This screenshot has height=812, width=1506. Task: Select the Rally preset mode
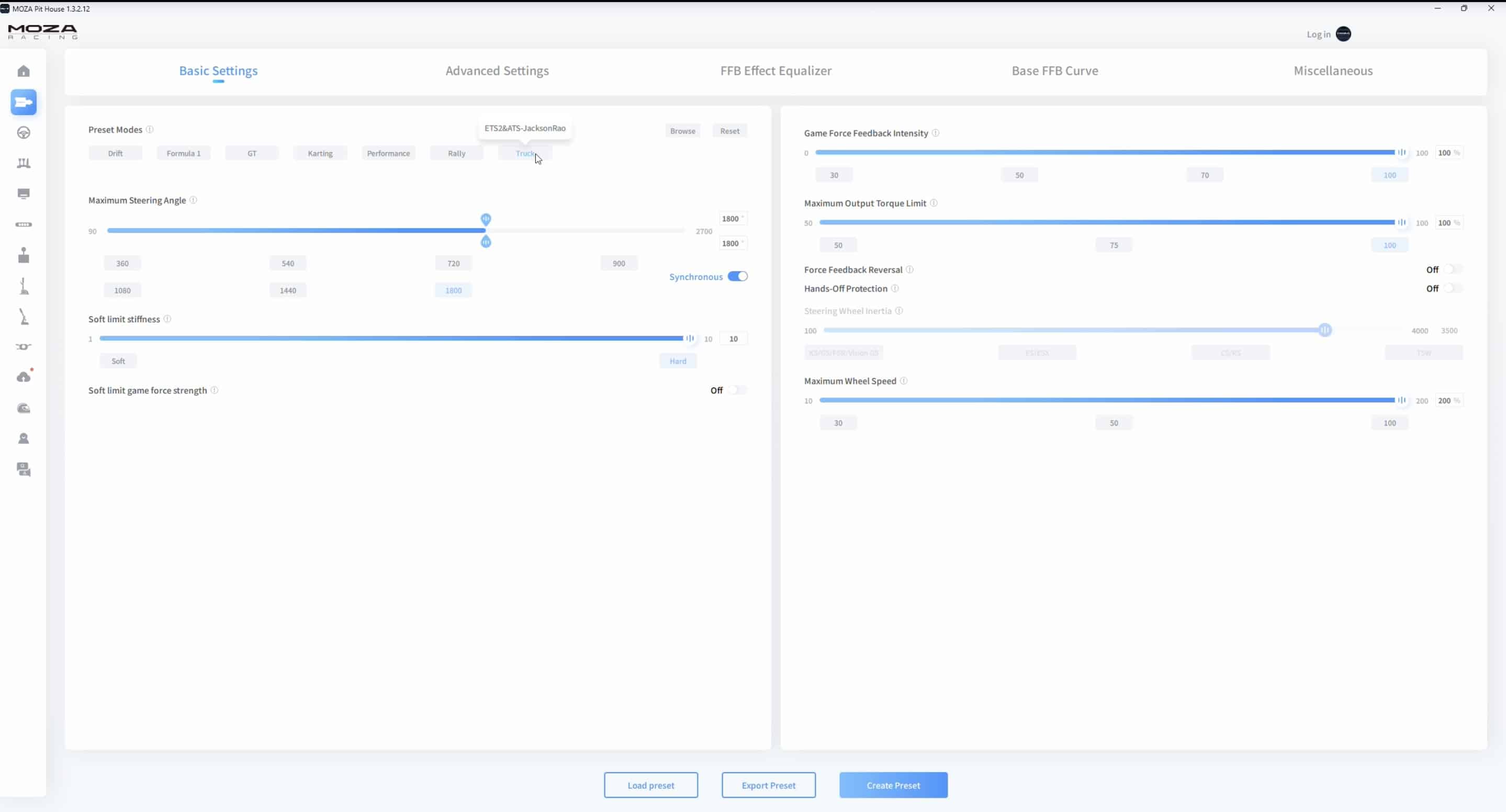456,153
